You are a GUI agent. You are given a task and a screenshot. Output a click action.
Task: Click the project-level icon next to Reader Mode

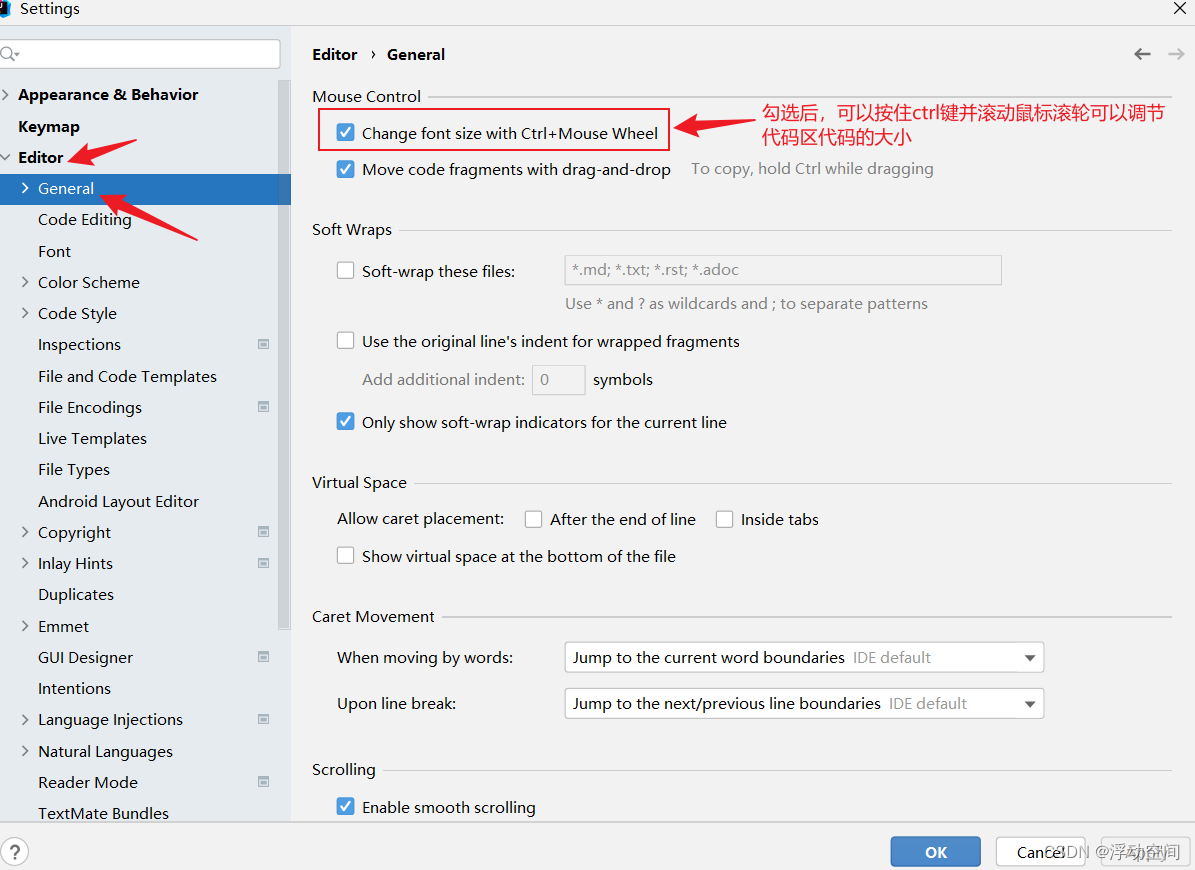pos(264,782)
